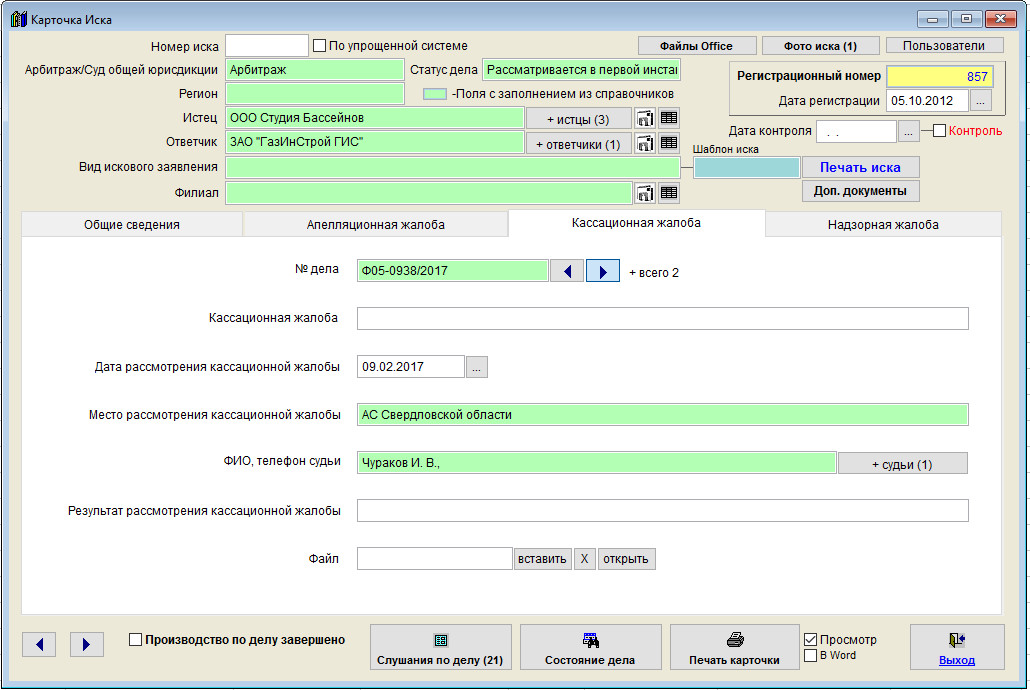Open date picker for Дата регистрации

tap(981, 101)
